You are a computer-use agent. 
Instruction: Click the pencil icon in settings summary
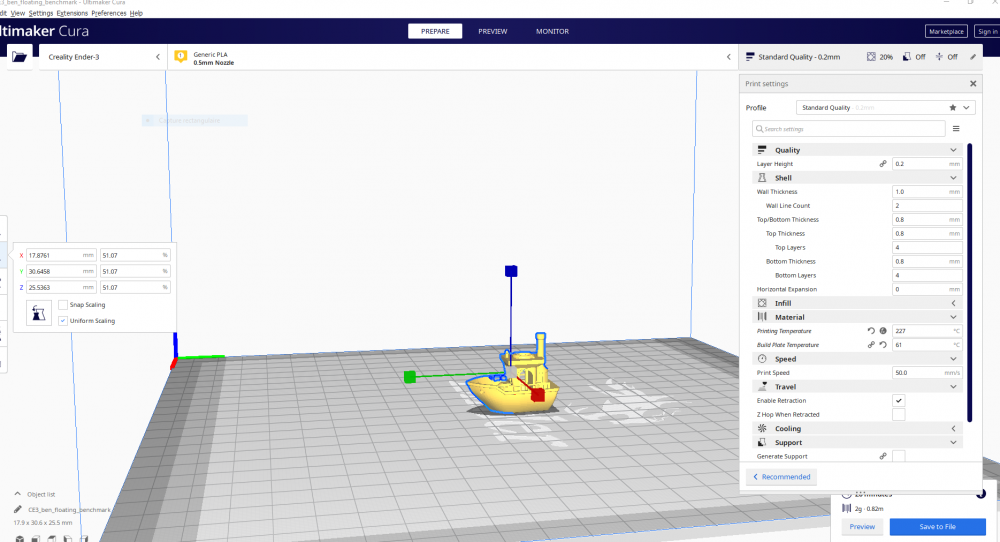(973, 57)
